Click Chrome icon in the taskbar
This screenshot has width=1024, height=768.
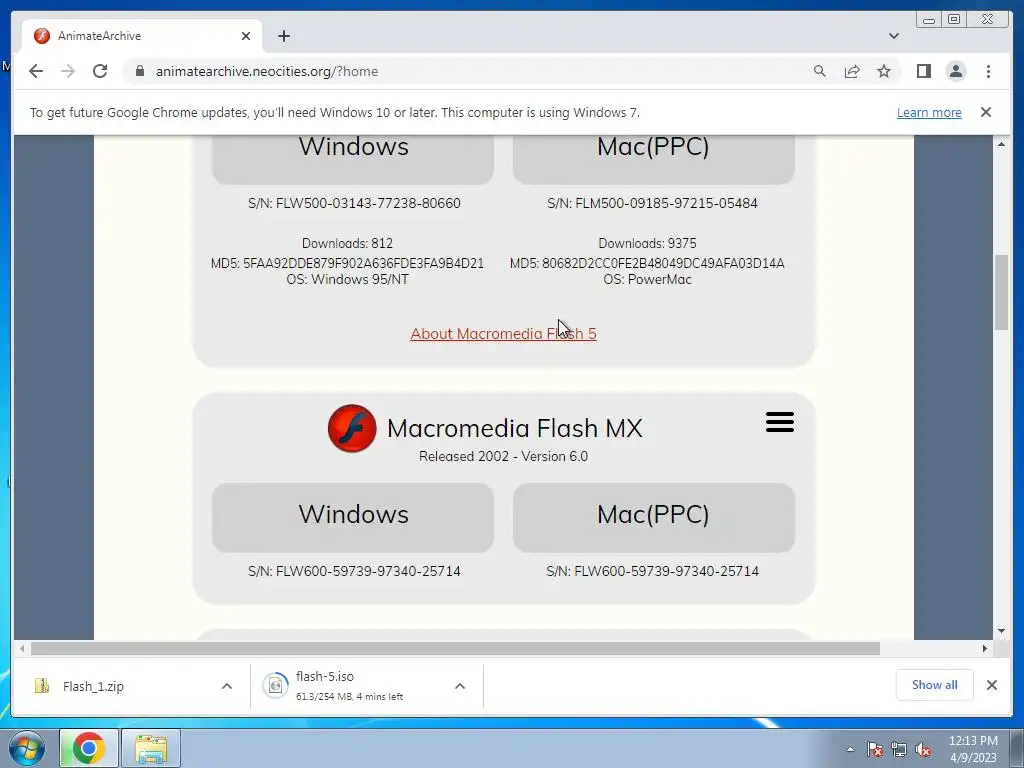(89, 748)
